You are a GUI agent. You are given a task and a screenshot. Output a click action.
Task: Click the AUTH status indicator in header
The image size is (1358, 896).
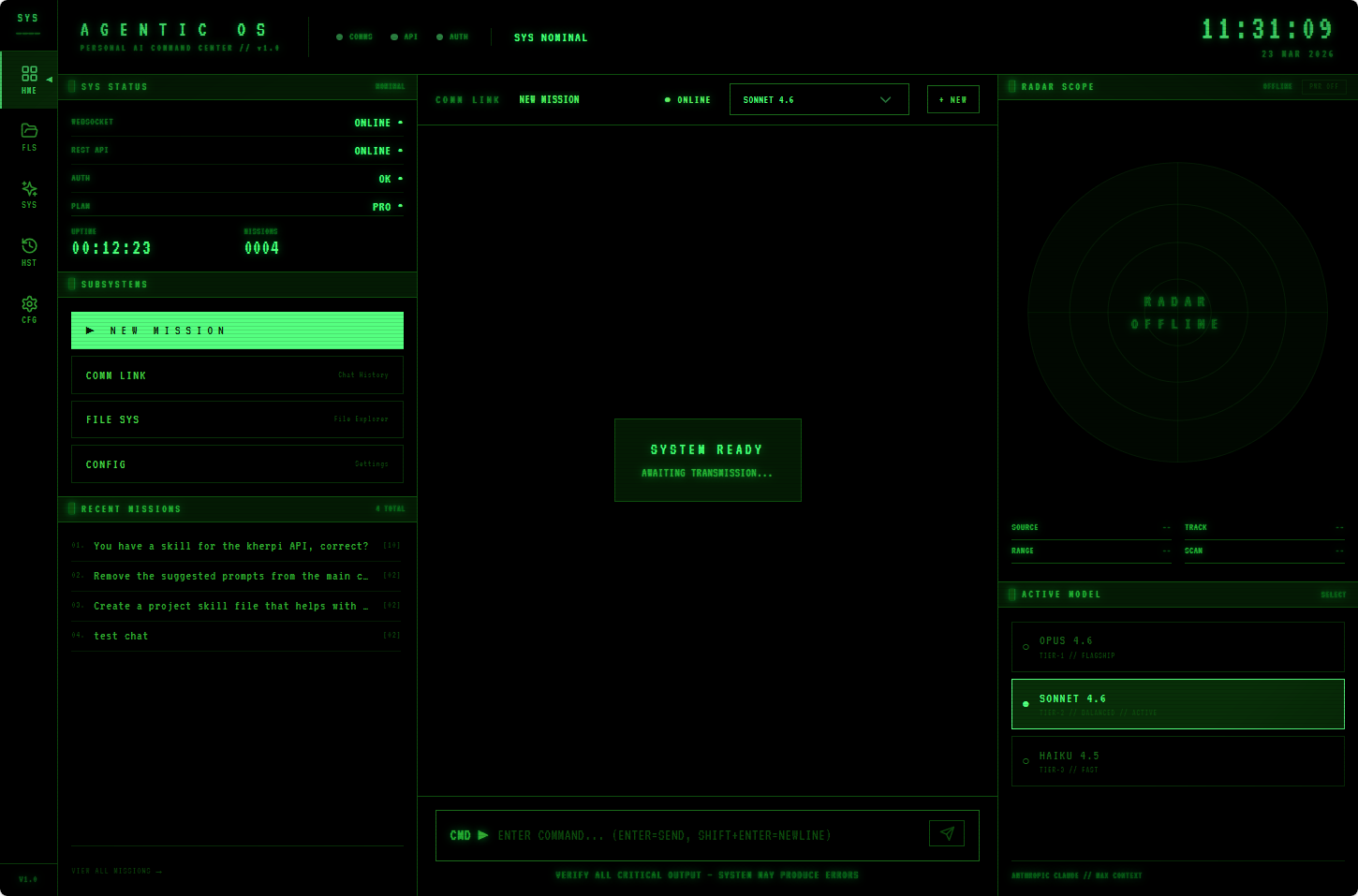(452, 37)
